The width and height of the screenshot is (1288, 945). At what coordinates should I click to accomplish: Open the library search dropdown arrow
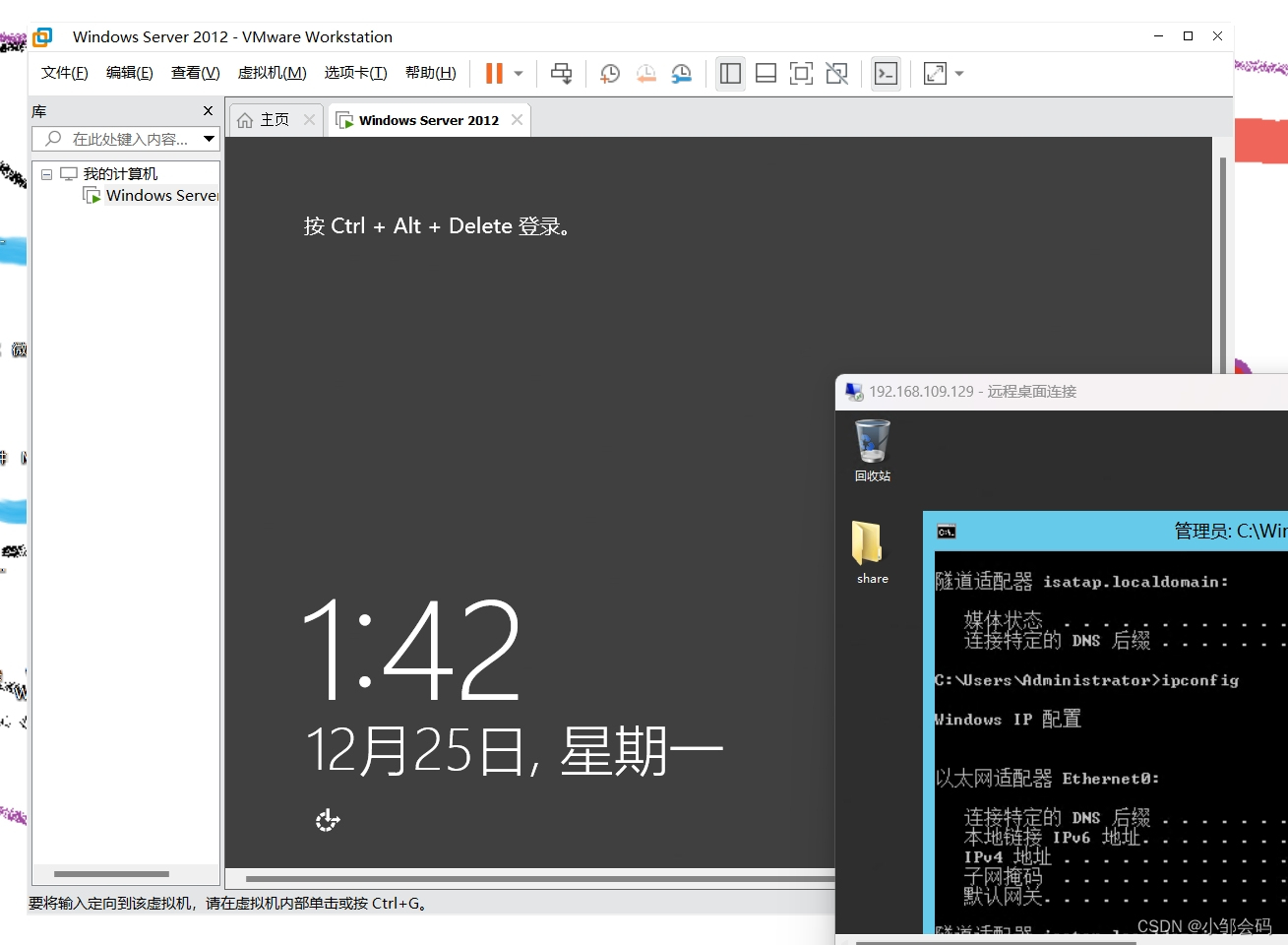209,139
